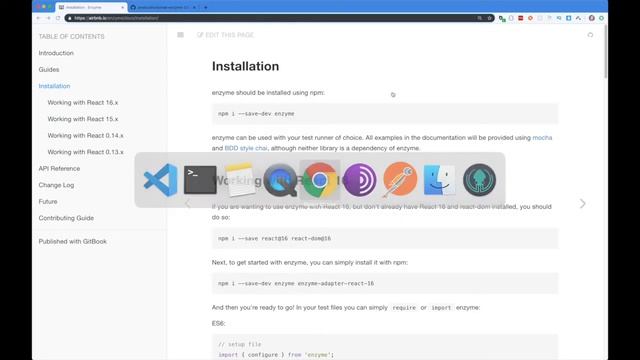Viewport: 640px width, 360px height.
Task: Click the Published with GitBook link
Action: 73,242
